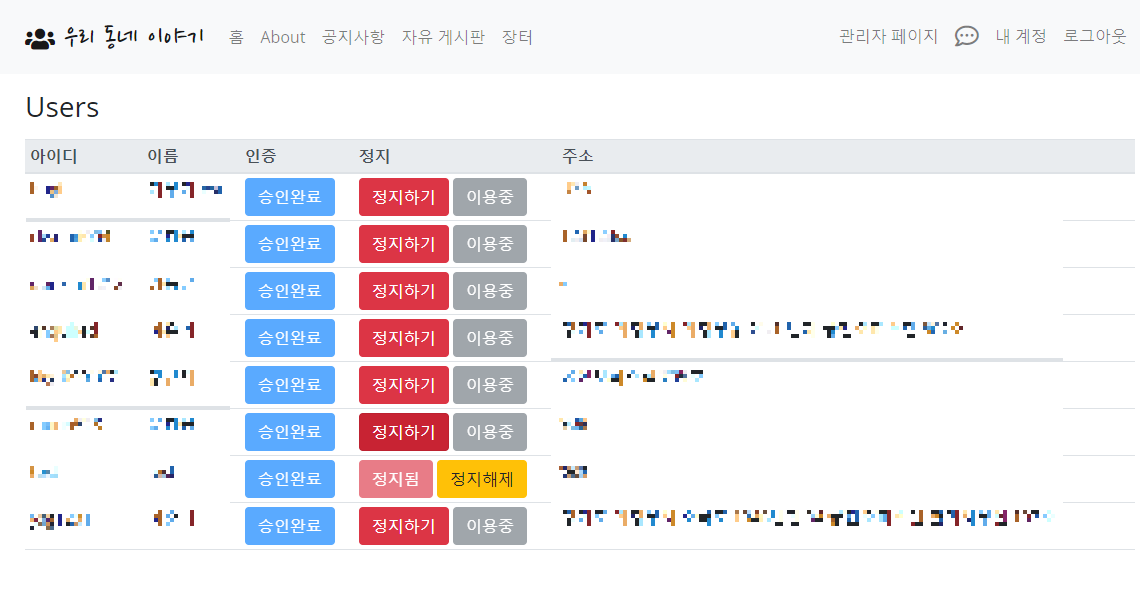Click the 승인완료 button on the first user row
The image size is (1140, 592).
point(289,196)
